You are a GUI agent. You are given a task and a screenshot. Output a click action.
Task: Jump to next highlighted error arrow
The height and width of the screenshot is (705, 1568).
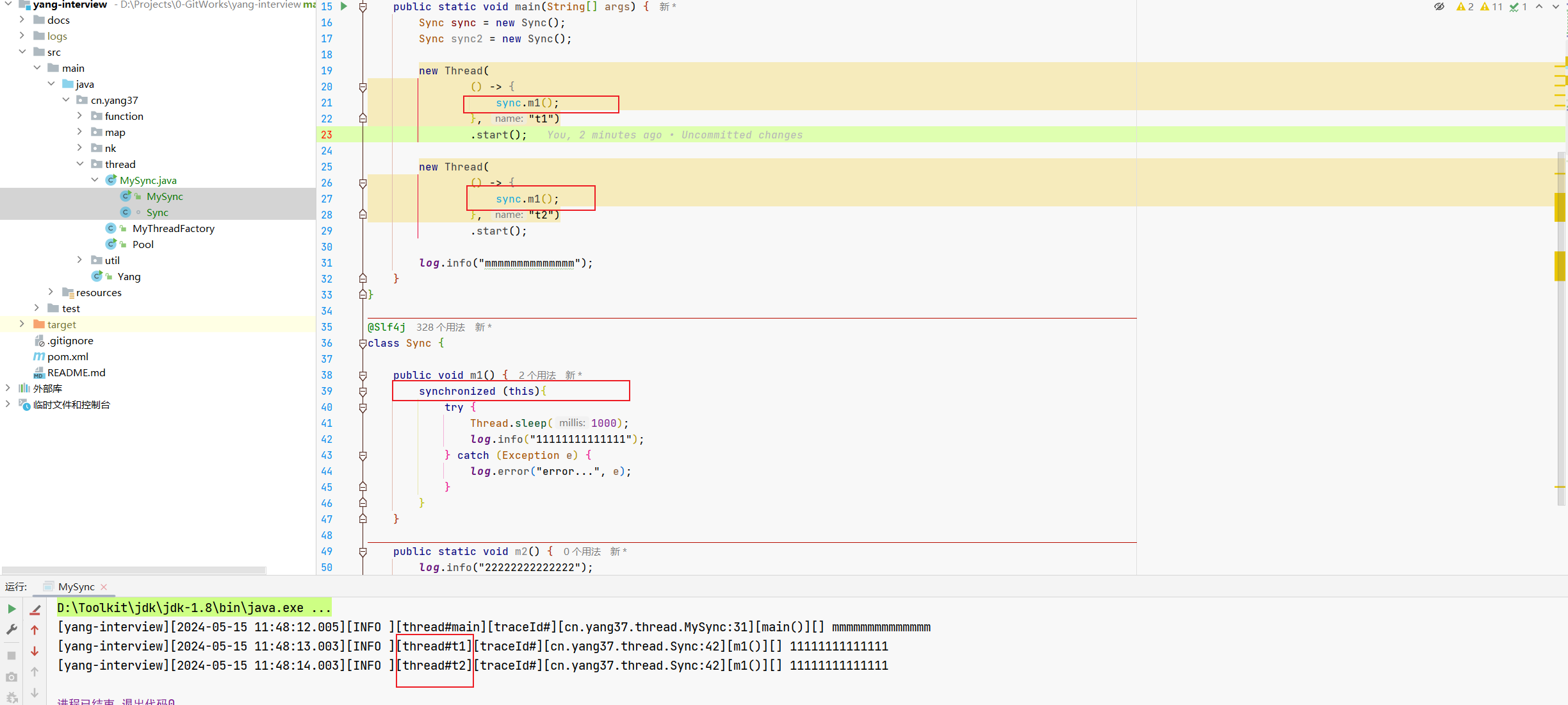point(1556,6)
